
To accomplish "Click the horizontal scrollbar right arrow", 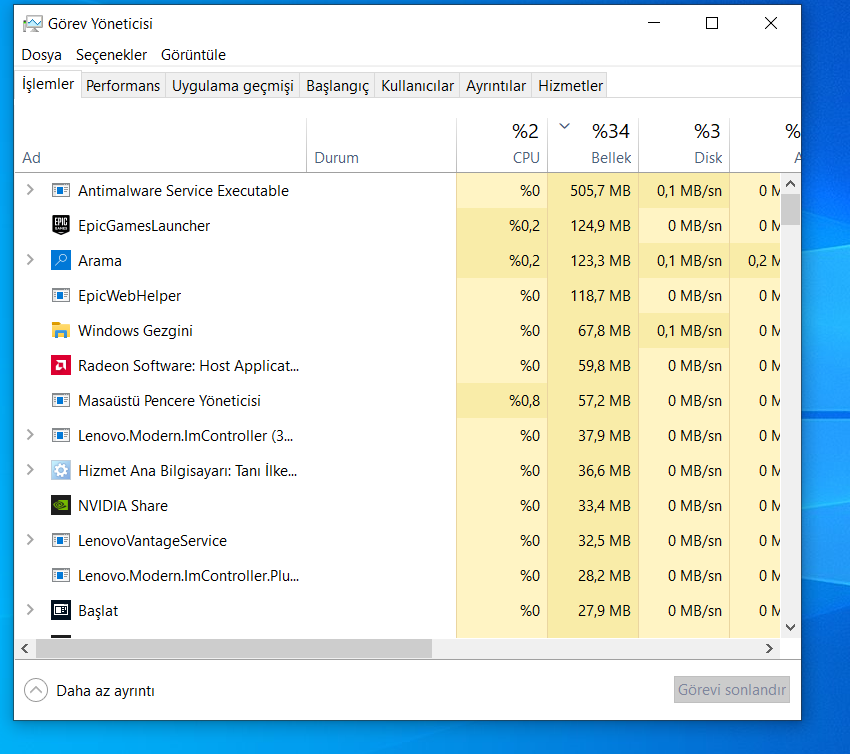I will pyautogui.click(x=769, y=648).
